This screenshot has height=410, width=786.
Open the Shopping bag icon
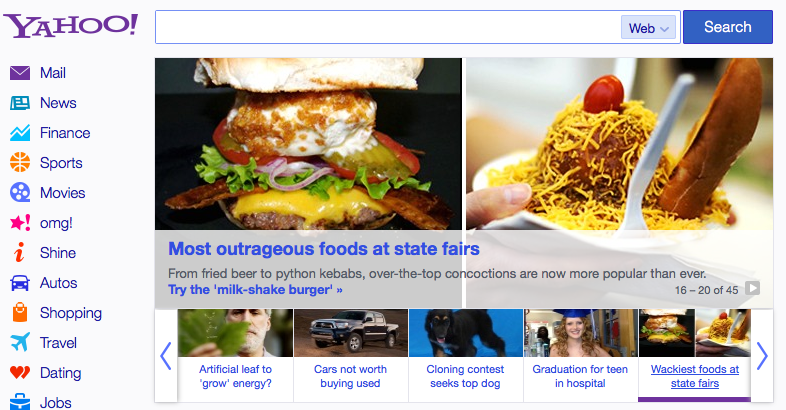coord(20,312)
